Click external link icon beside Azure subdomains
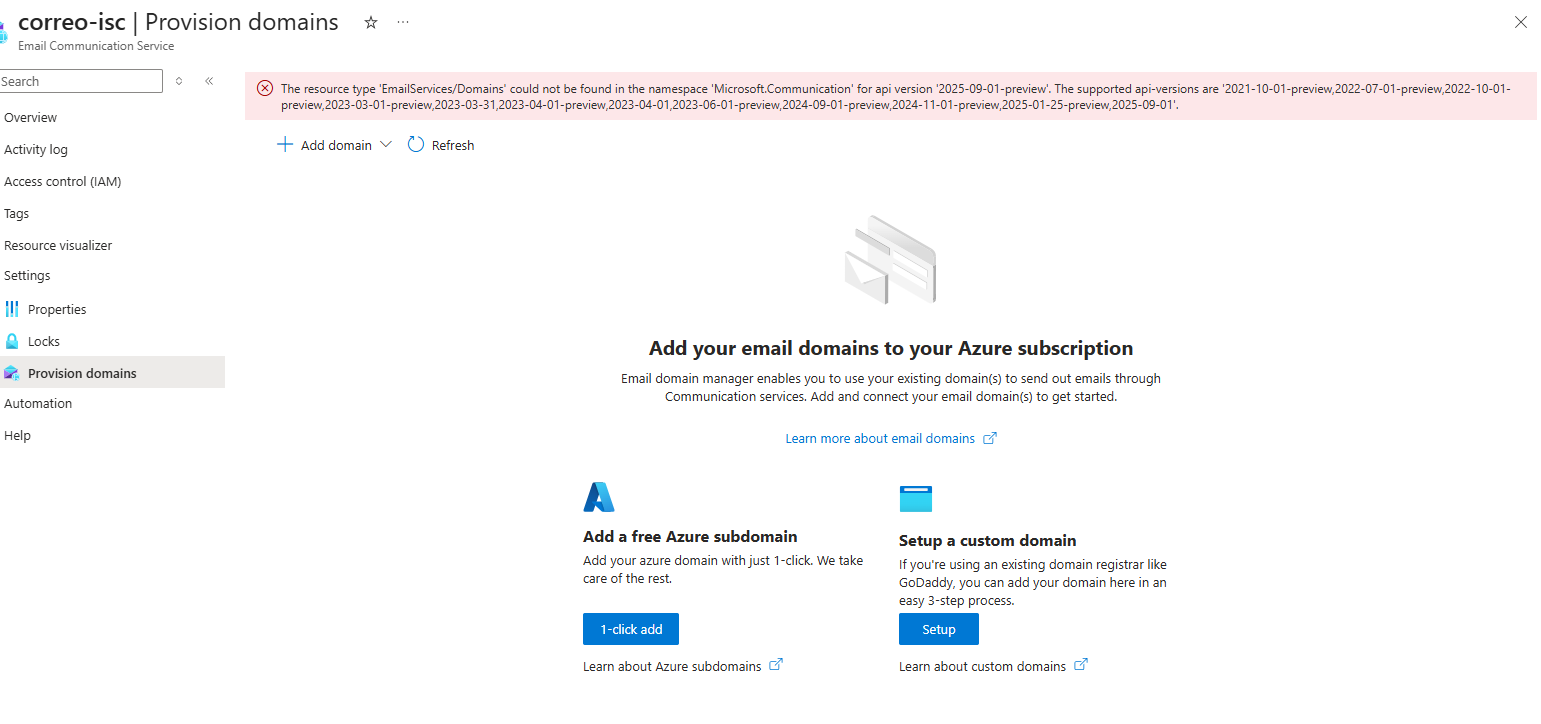 pos(776,665)
